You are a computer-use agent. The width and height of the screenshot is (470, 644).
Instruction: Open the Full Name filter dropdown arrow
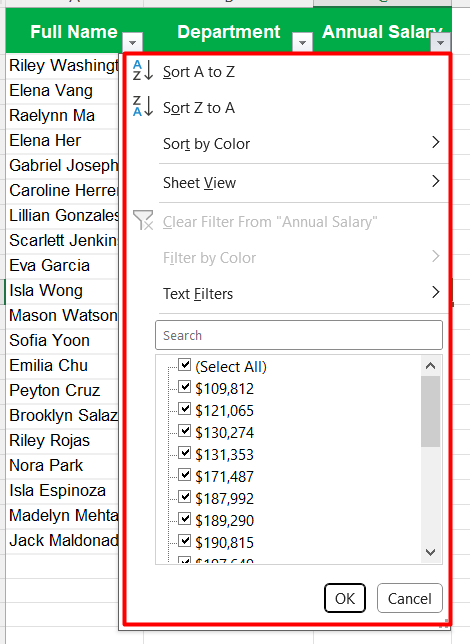click(x=132, y=42)
